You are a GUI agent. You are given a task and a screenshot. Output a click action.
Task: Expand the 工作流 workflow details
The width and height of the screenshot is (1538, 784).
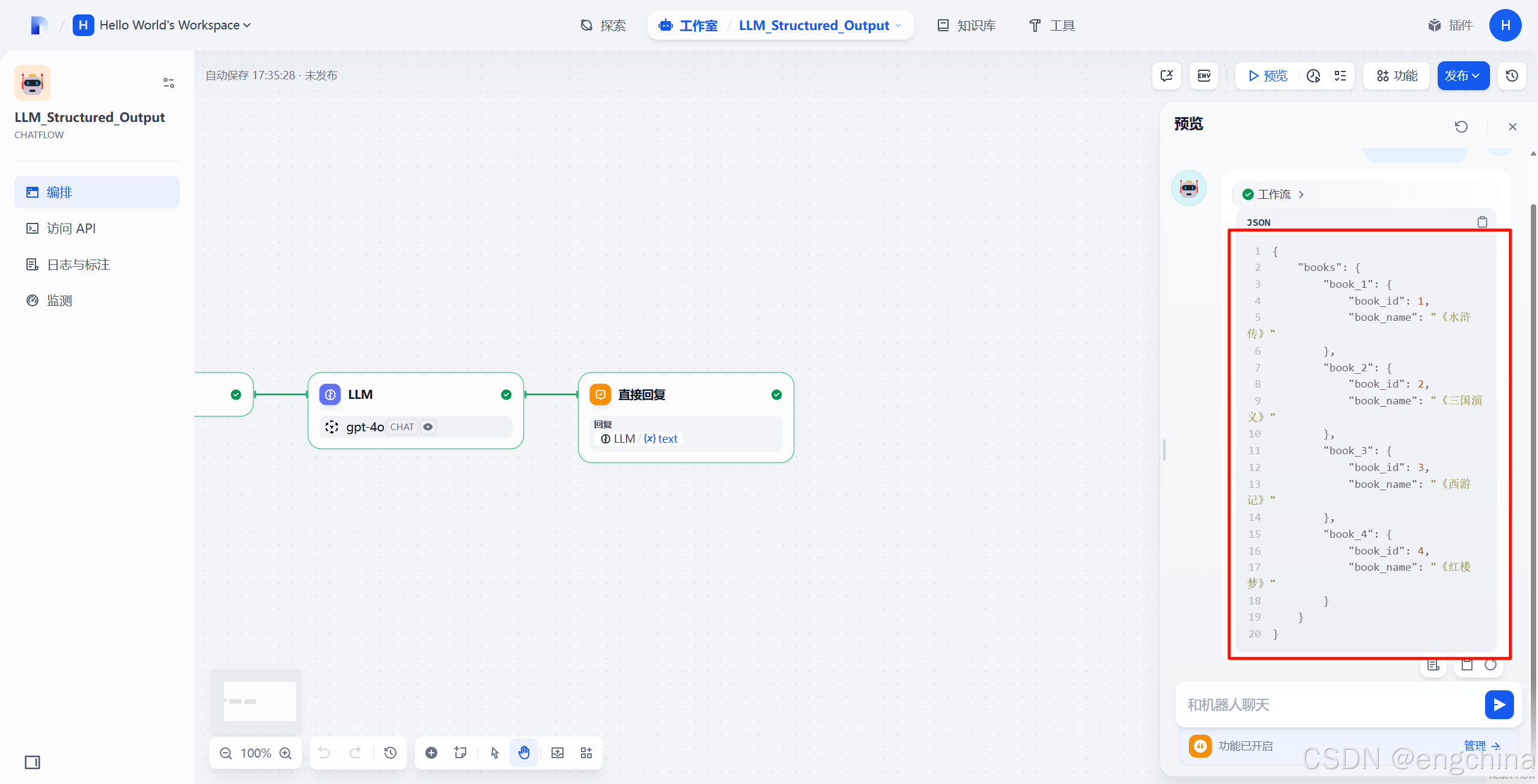pos(1274,194)
